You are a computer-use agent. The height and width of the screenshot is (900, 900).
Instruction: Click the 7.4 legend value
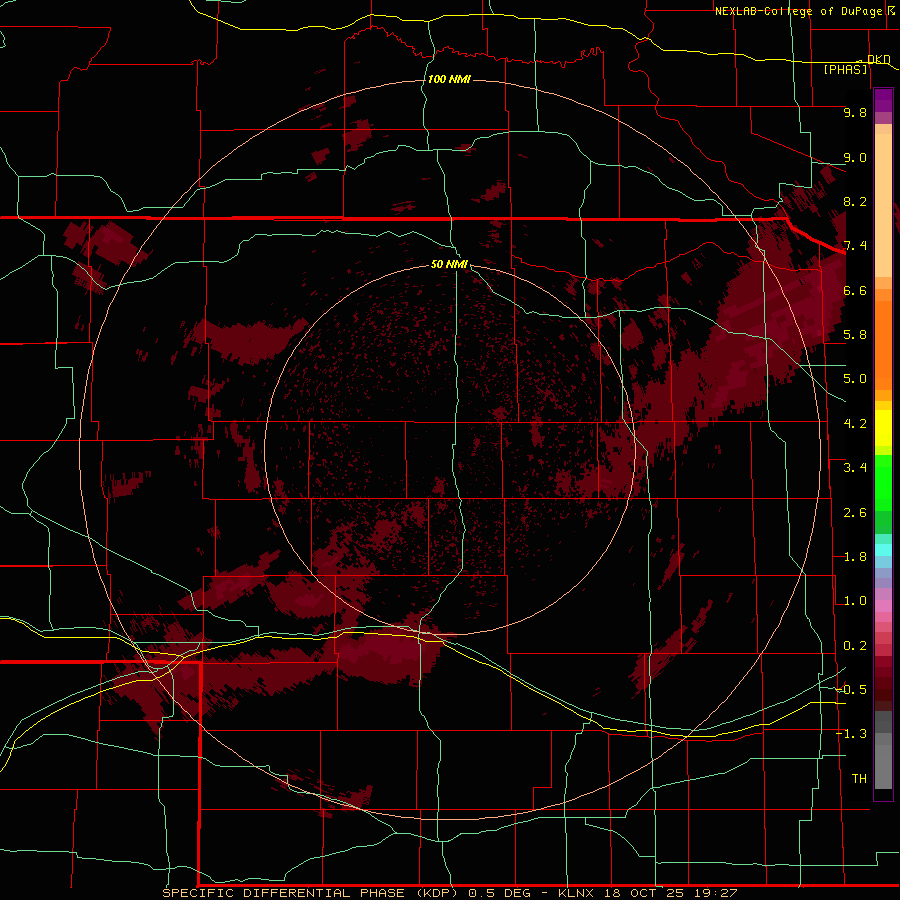pos(855,246)
